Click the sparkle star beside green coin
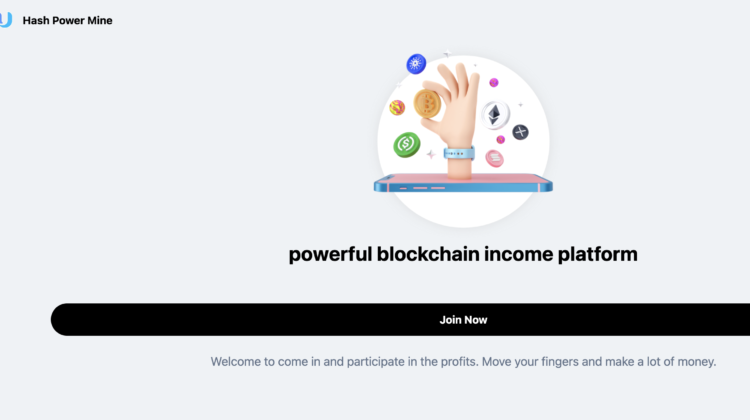 (430, 154)
